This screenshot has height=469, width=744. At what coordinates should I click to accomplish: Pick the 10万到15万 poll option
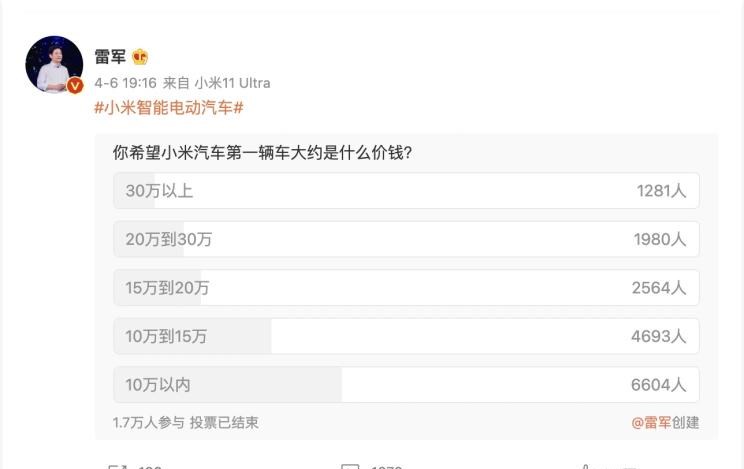point(406,336)
